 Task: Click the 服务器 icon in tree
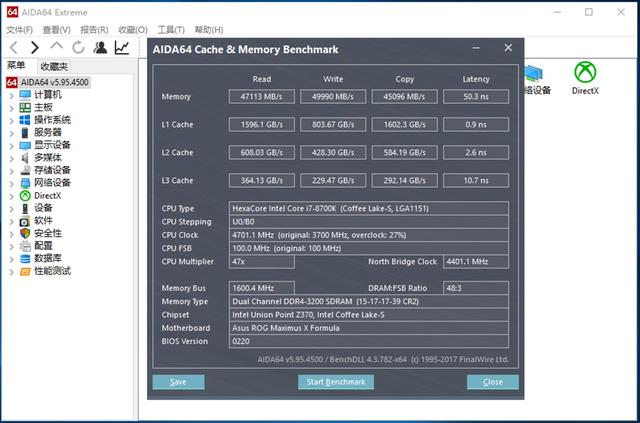[25, 133]
